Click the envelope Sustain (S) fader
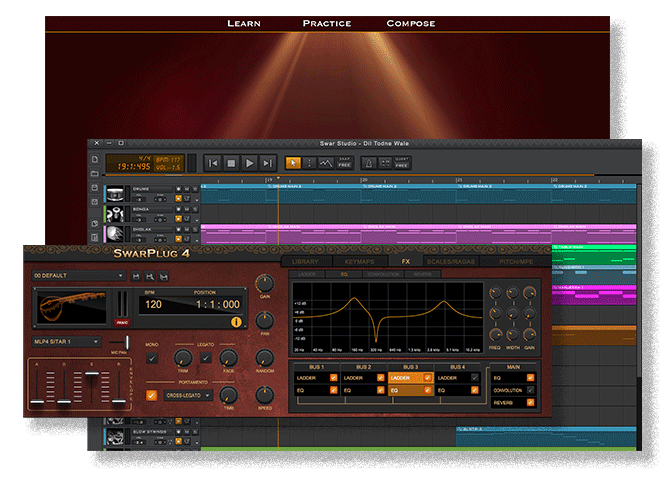Screen dimensions: 668x490 [x=92, y=374]
